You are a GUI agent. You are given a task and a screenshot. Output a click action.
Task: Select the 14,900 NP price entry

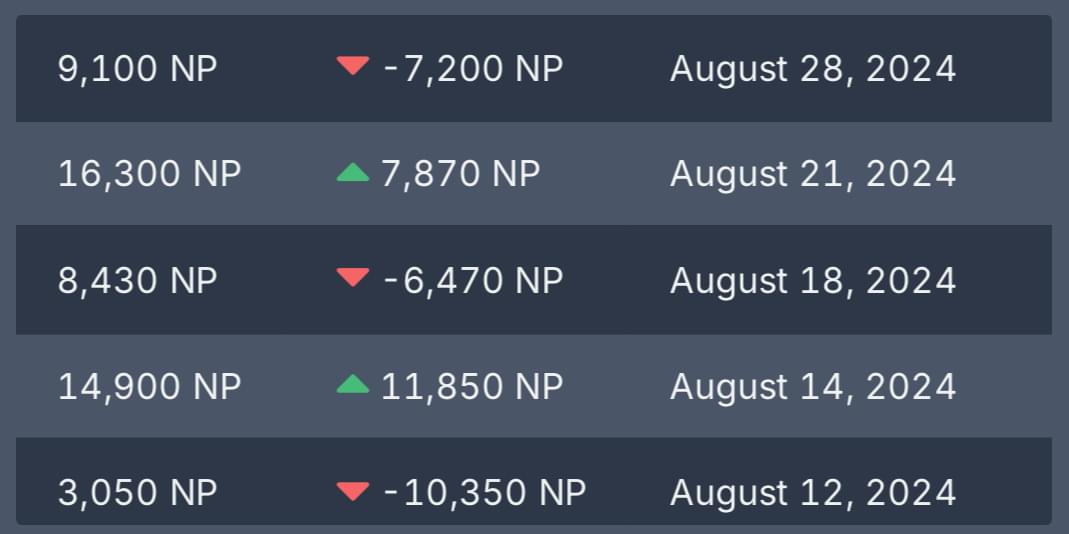(x=150, y=386)
